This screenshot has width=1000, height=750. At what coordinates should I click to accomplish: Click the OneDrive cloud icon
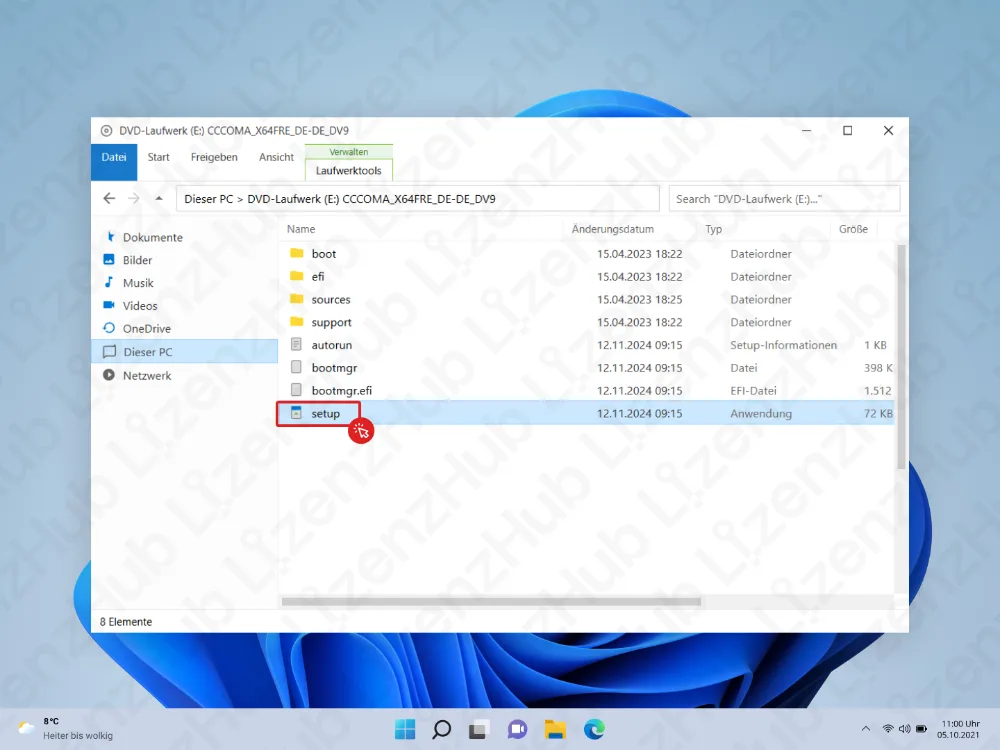(x=109, y=328)
